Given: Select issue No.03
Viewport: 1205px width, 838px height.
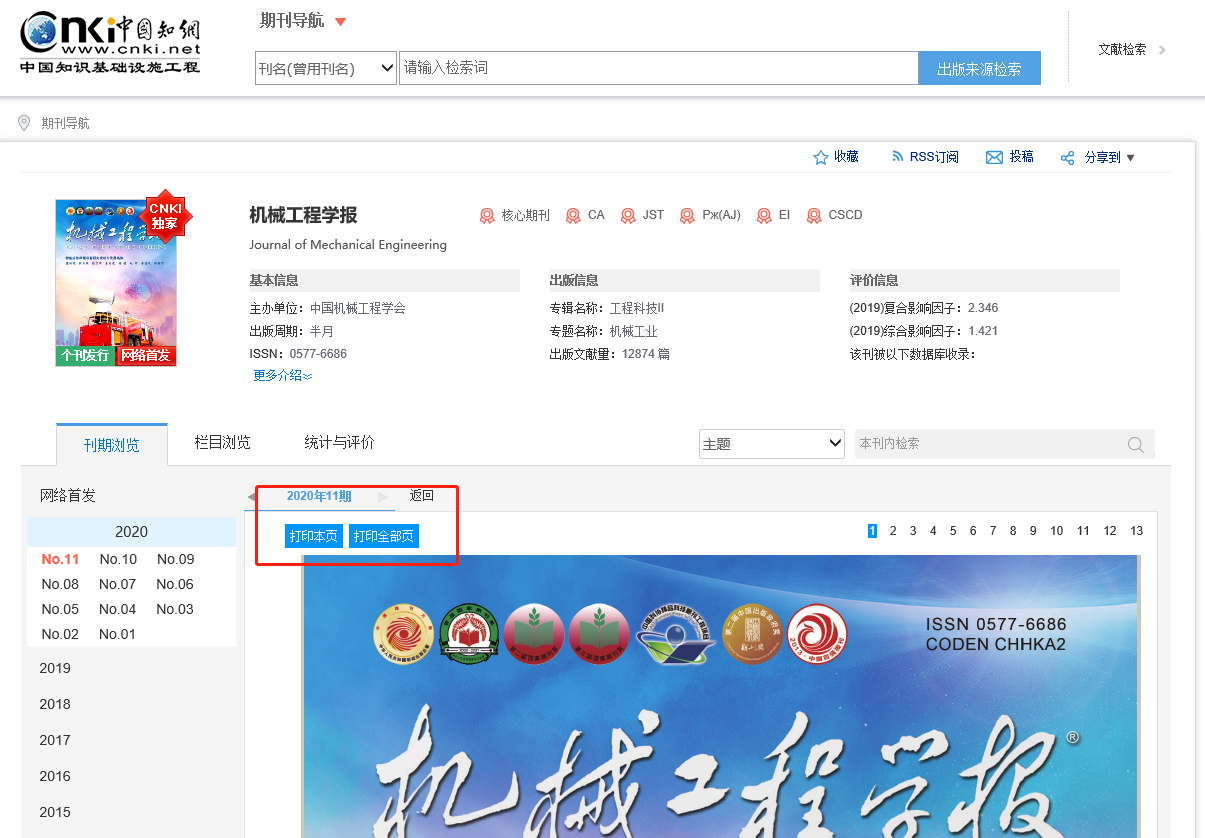Looking at the screenshot, I should [x=176, y=609].
